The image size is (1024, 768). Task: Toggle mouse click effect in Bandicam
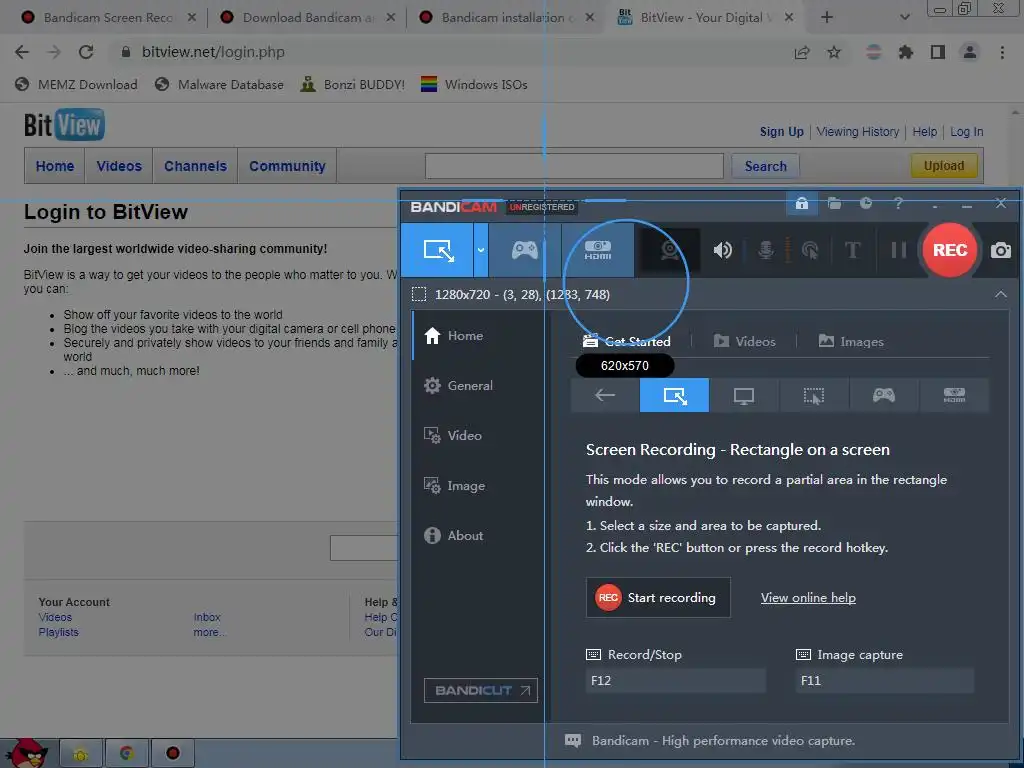810,250
